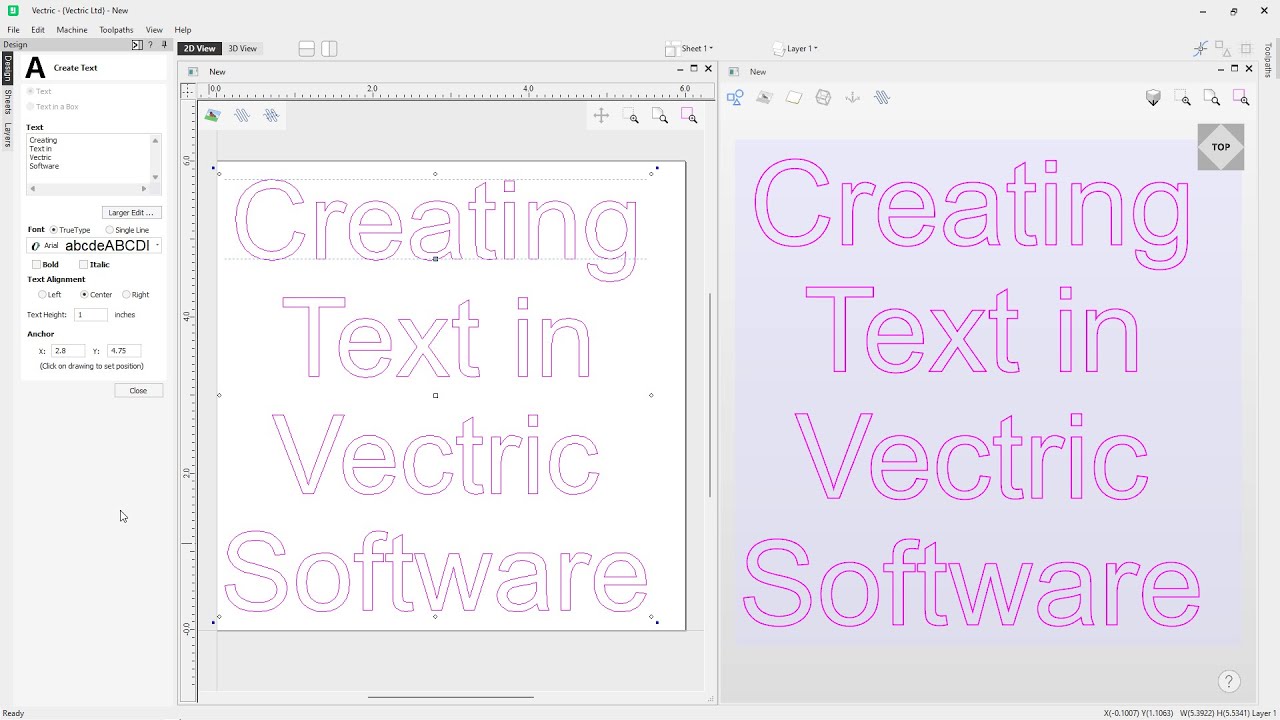Toggle bitmap display icon in 3D view
1280x720 pixels.
(x=764, y=97)
